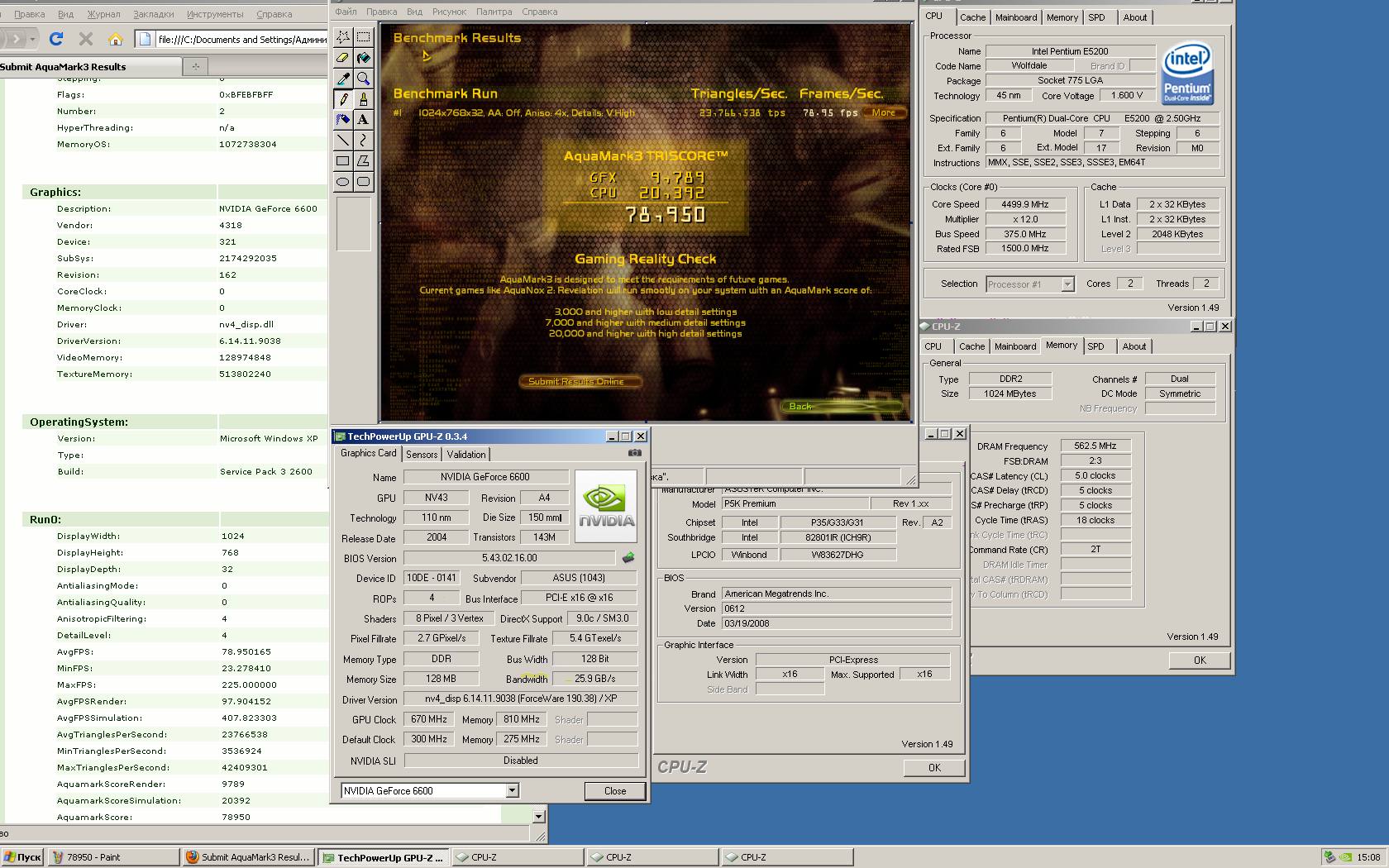Screen dimensions: 1389x868
Task: Open the CPU-Z Processor #1 selection dropdown
Action: (1067, 284)
